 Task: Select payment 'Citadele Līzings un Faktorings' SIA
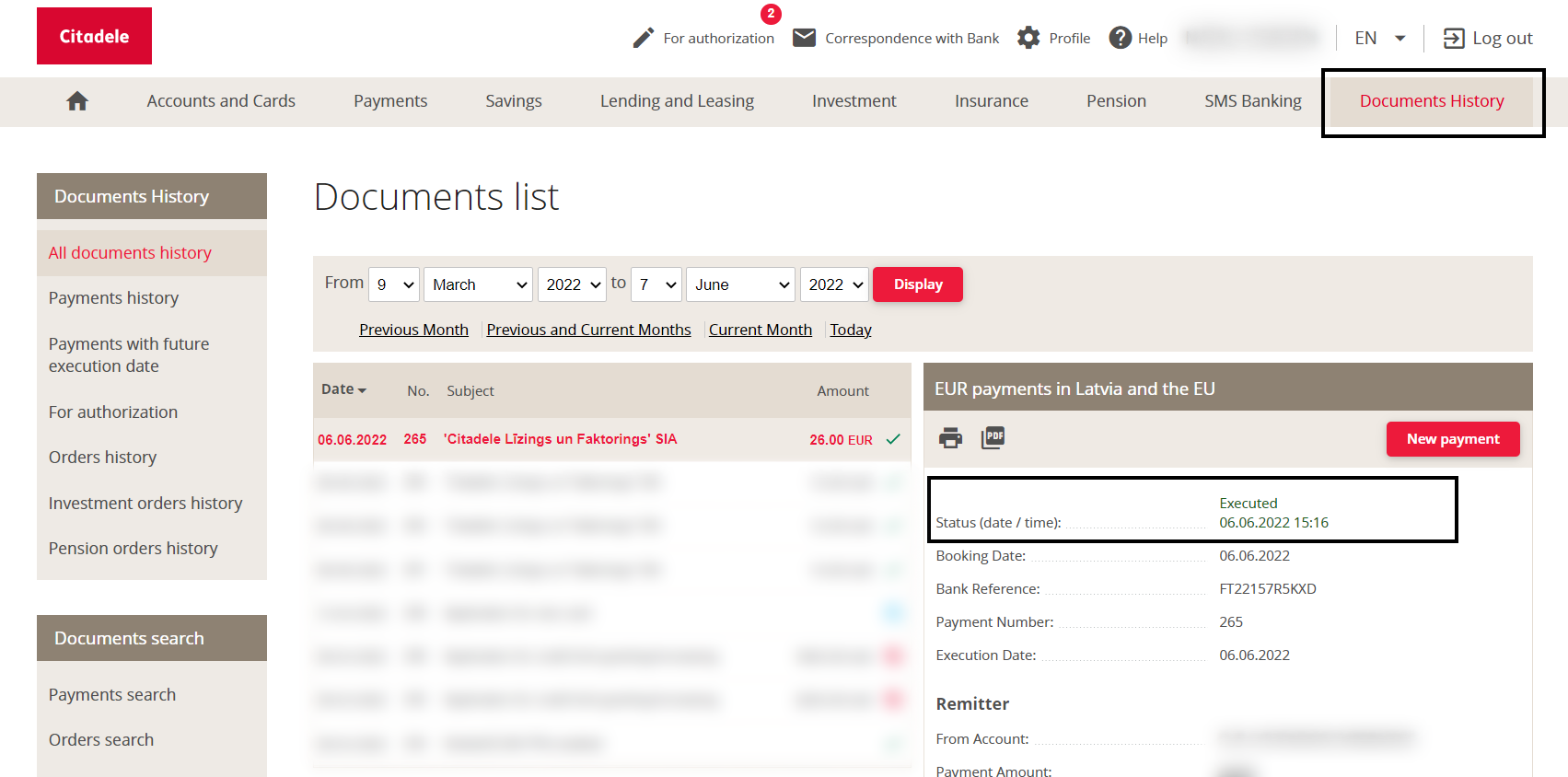click(x=560, y=439)
